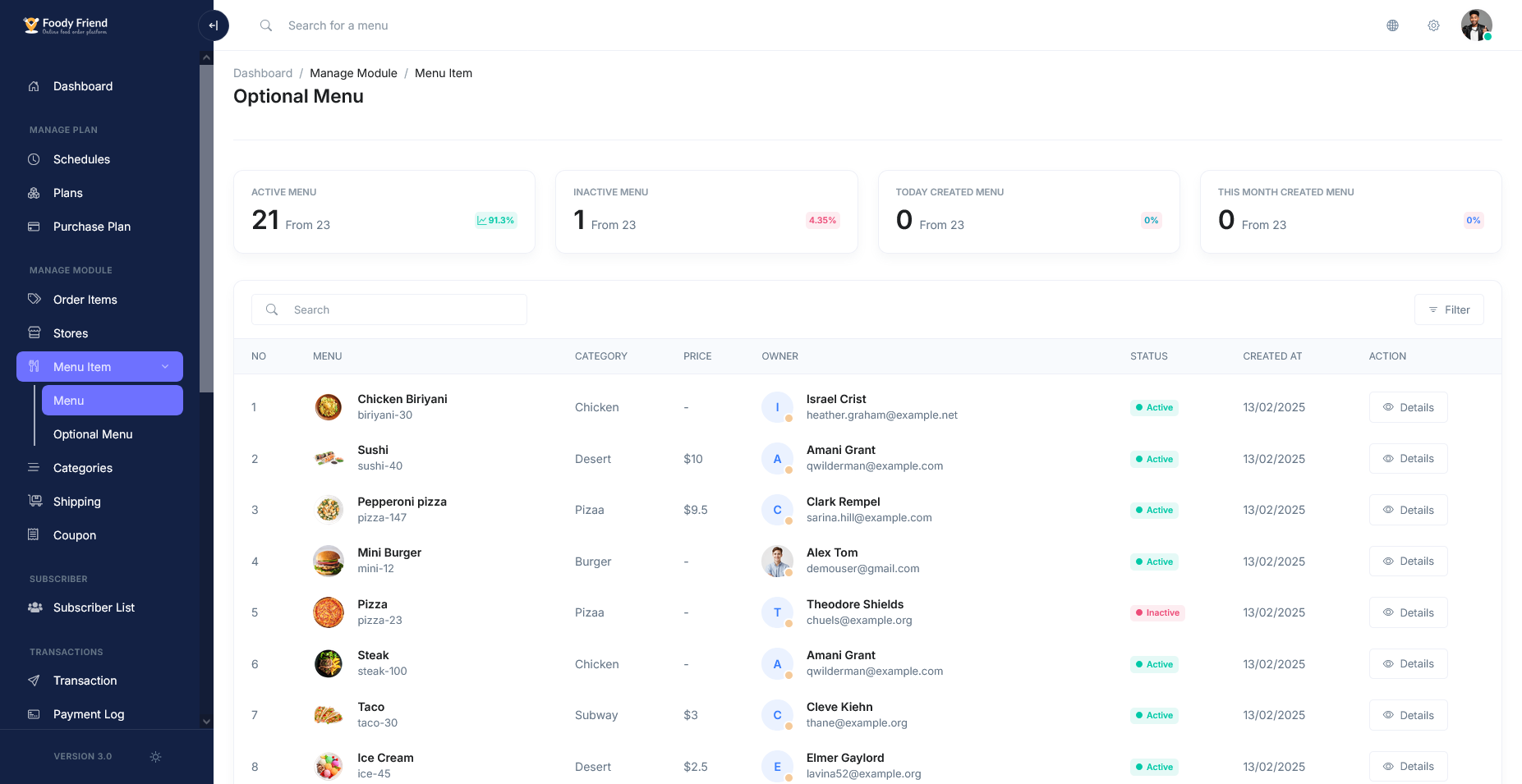Open Details for Pizza pizza-23
Viewport: 1522px width, 784px height.
(1408, 612)
